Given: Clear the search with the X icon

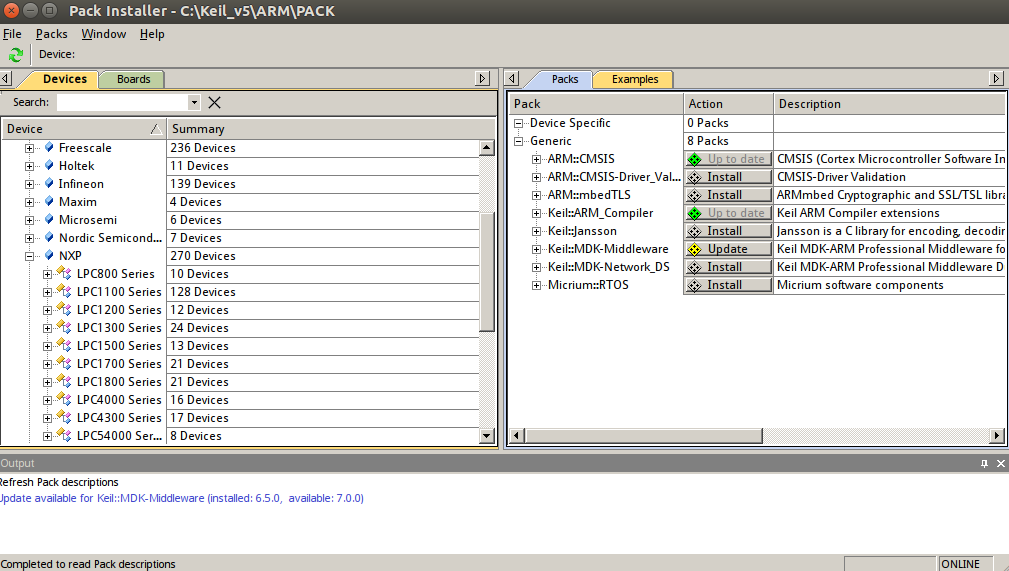Looking at the screenshot, I should click(x=214, y=102).
